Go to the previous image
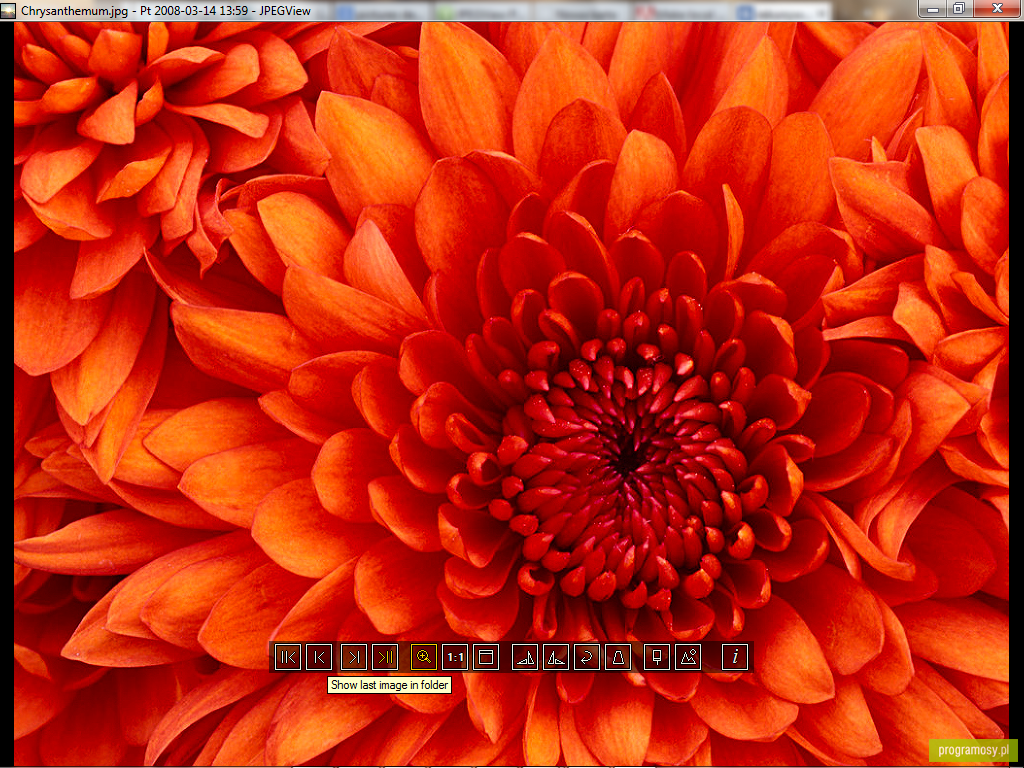 (x=319, y=657)
